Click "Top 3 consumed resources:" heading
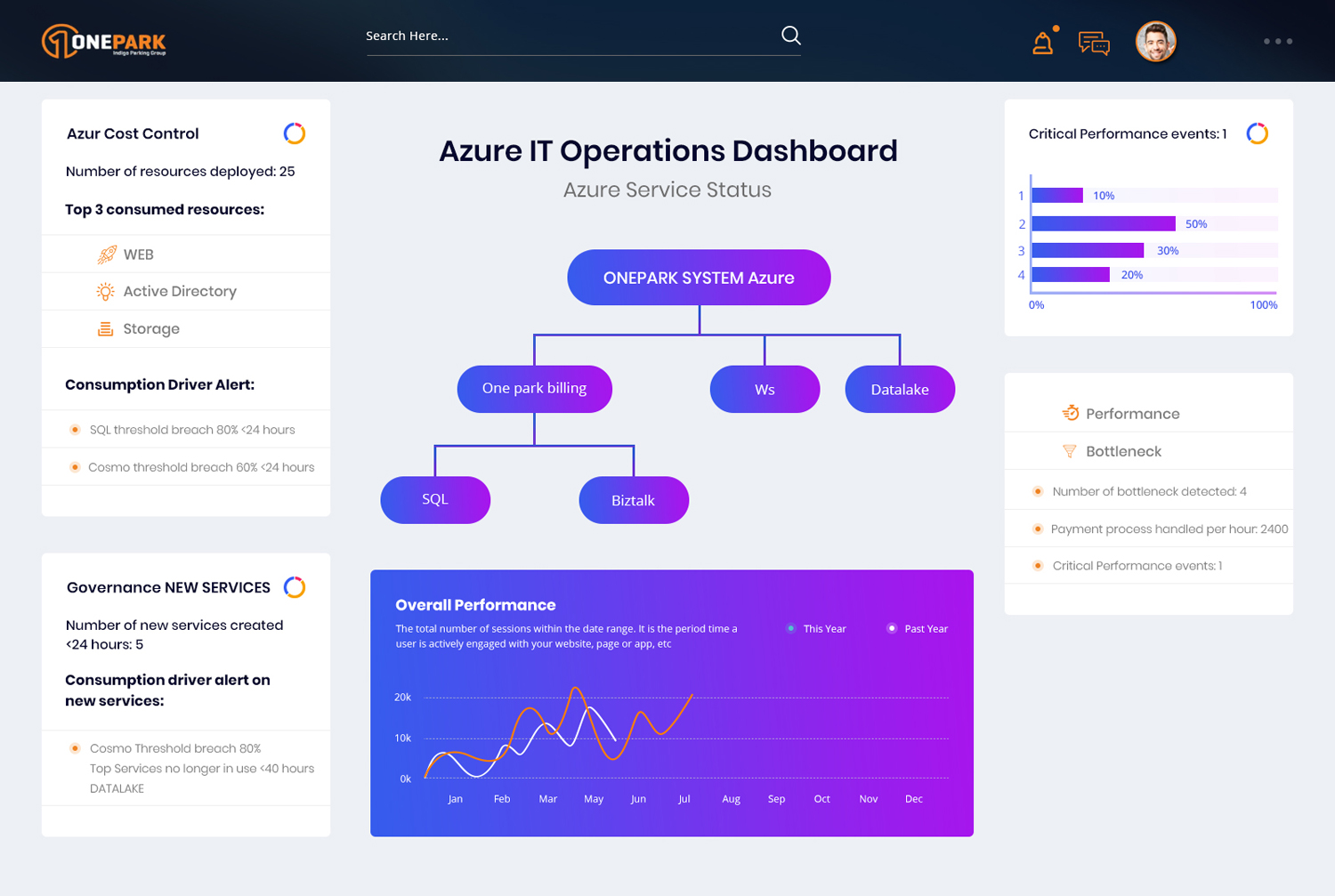The height and width of the screenshot is (896, 1335). [165, 210]
